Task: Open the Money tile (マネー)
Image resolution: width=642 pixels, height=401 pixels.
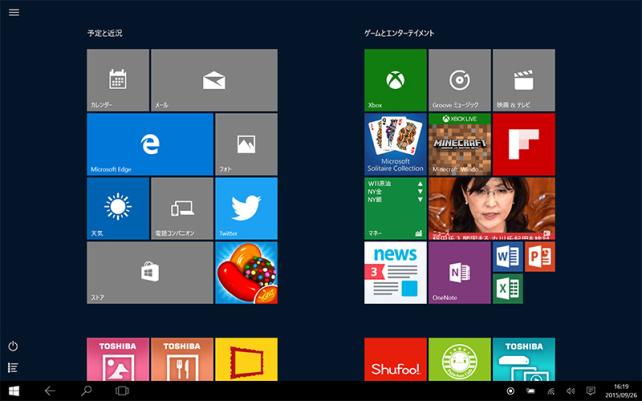Action: [x=396, y=208]
